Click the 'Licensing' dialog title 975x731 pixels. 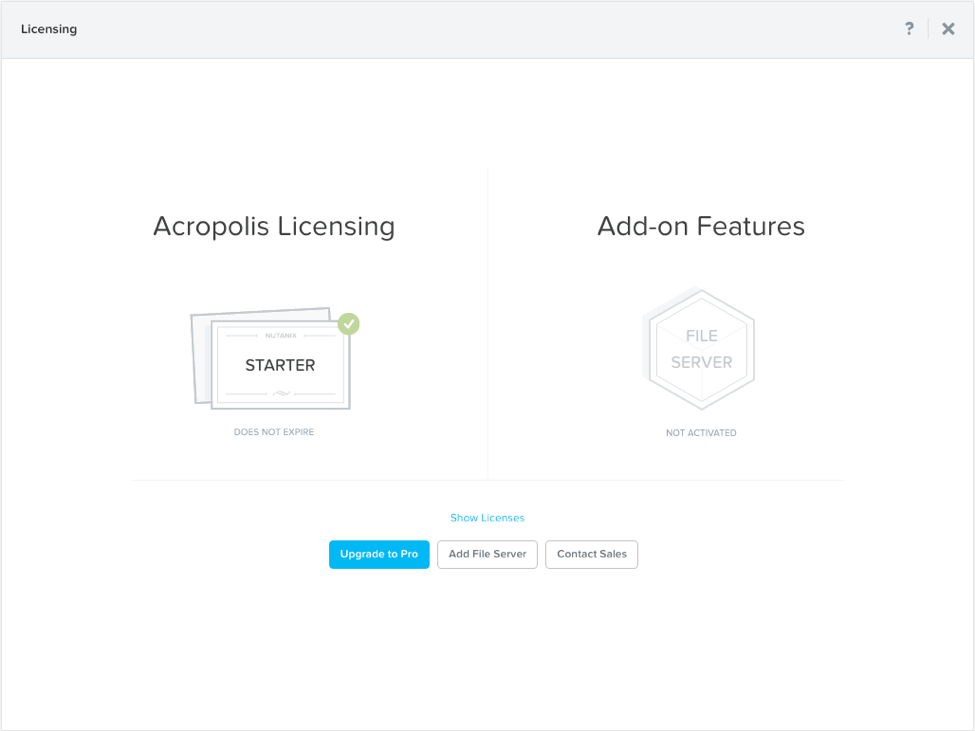pos(49,29)
